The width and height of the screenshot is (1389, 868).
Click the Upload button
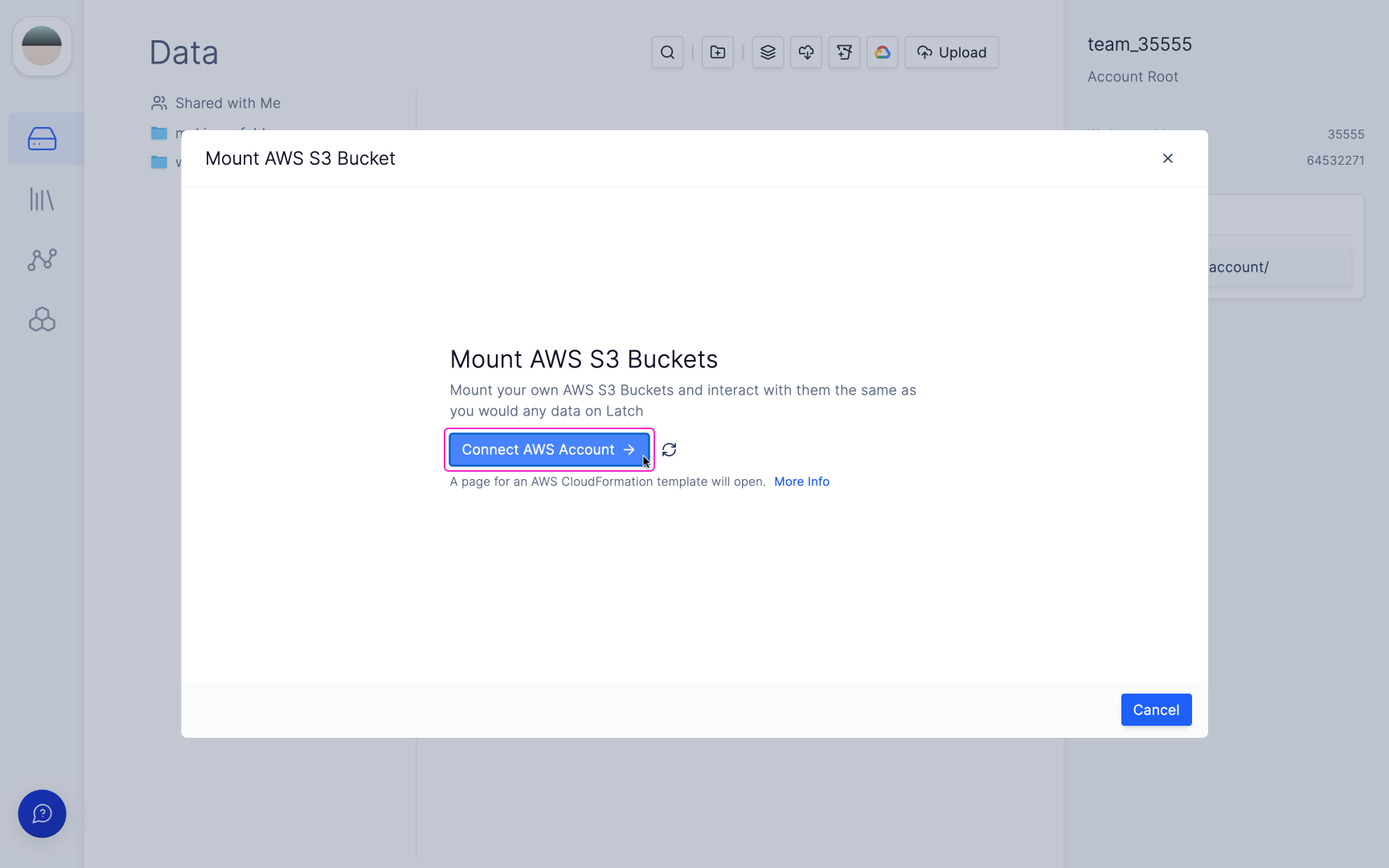(952, 52)
